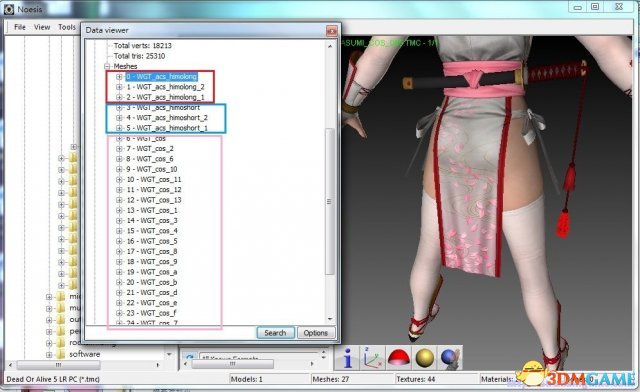Viewport: 640px width, 392px height.
Task: Expand mesh 10 - WGT_cos_11
Action: (x=119, y=179)
